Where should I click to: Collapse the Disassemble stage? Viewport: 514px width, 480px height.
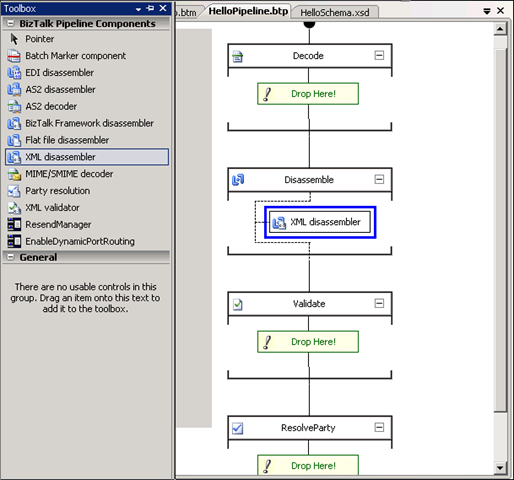(379, 179)
